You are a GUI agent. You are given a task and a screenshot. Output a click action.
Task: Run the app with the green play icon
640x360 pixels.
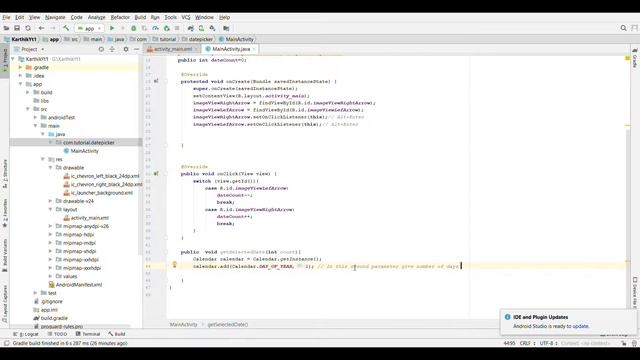coord(112,28)
